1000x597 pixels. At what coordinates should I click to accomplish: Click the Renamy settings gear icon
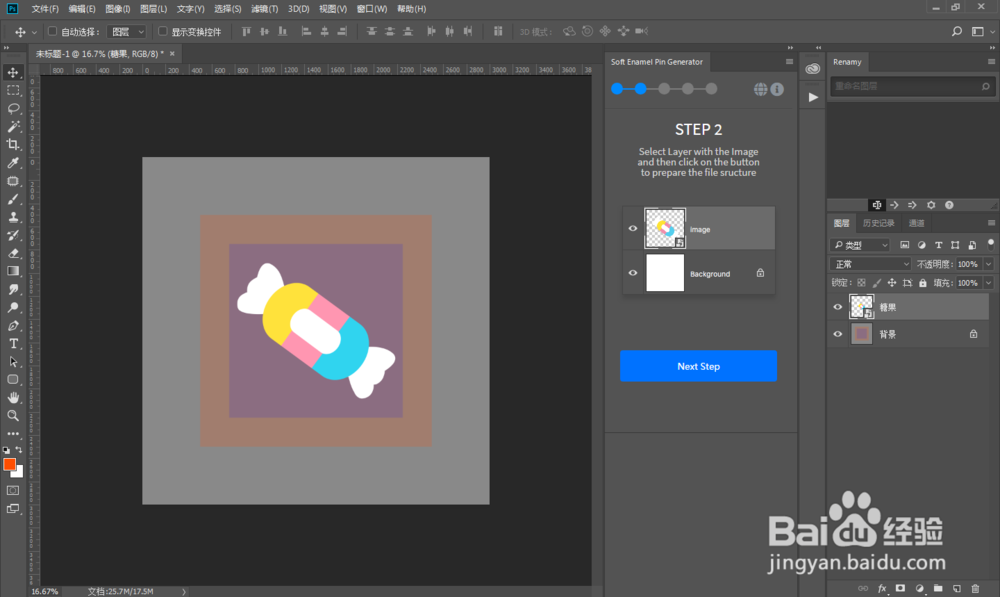click(930, 205)
